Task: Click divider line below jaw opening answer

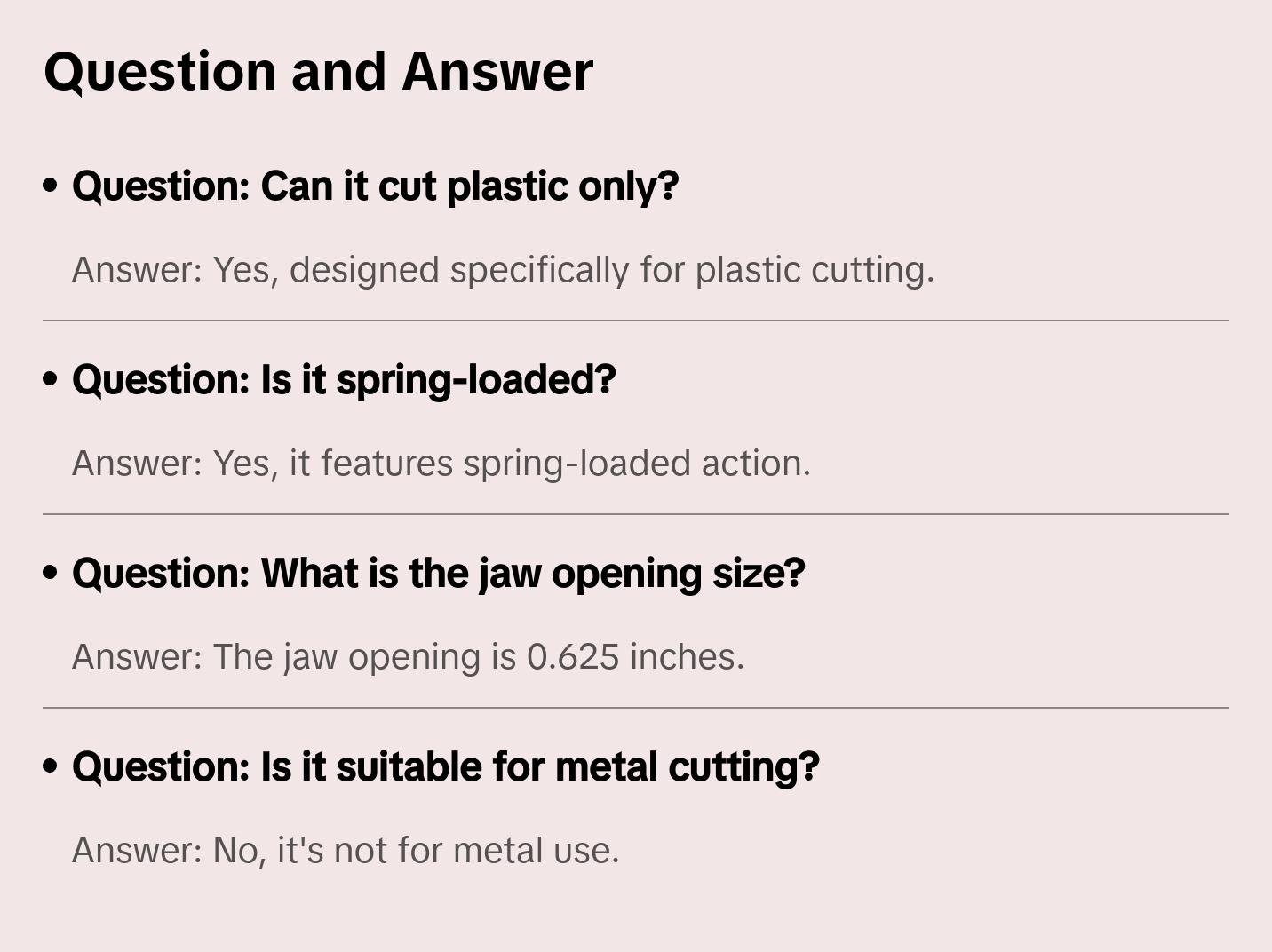Action: (636, 708)
